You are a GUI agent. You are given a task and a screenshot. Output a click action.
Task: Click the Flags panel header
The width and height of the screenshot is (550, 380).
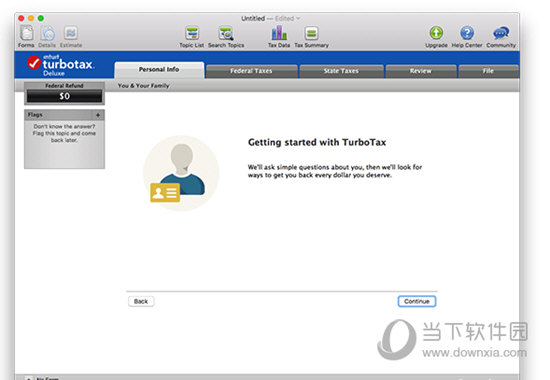coord(64,115)
